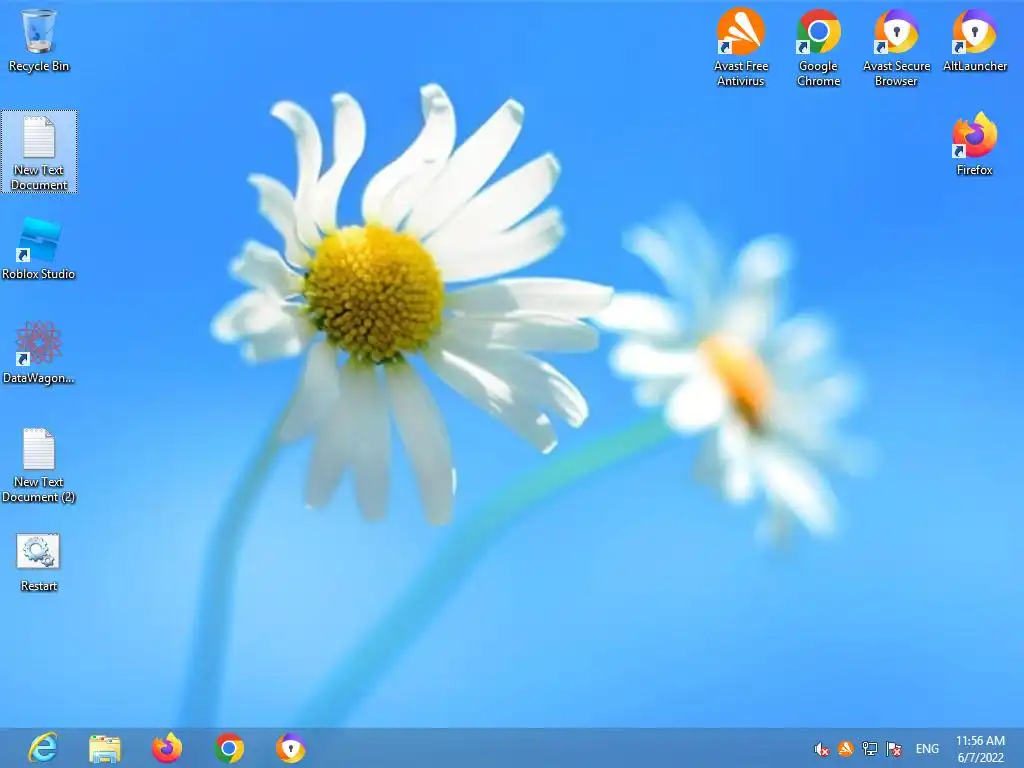Open Action Center flag tray icon
1024x768 pixels.
[894, 749]
